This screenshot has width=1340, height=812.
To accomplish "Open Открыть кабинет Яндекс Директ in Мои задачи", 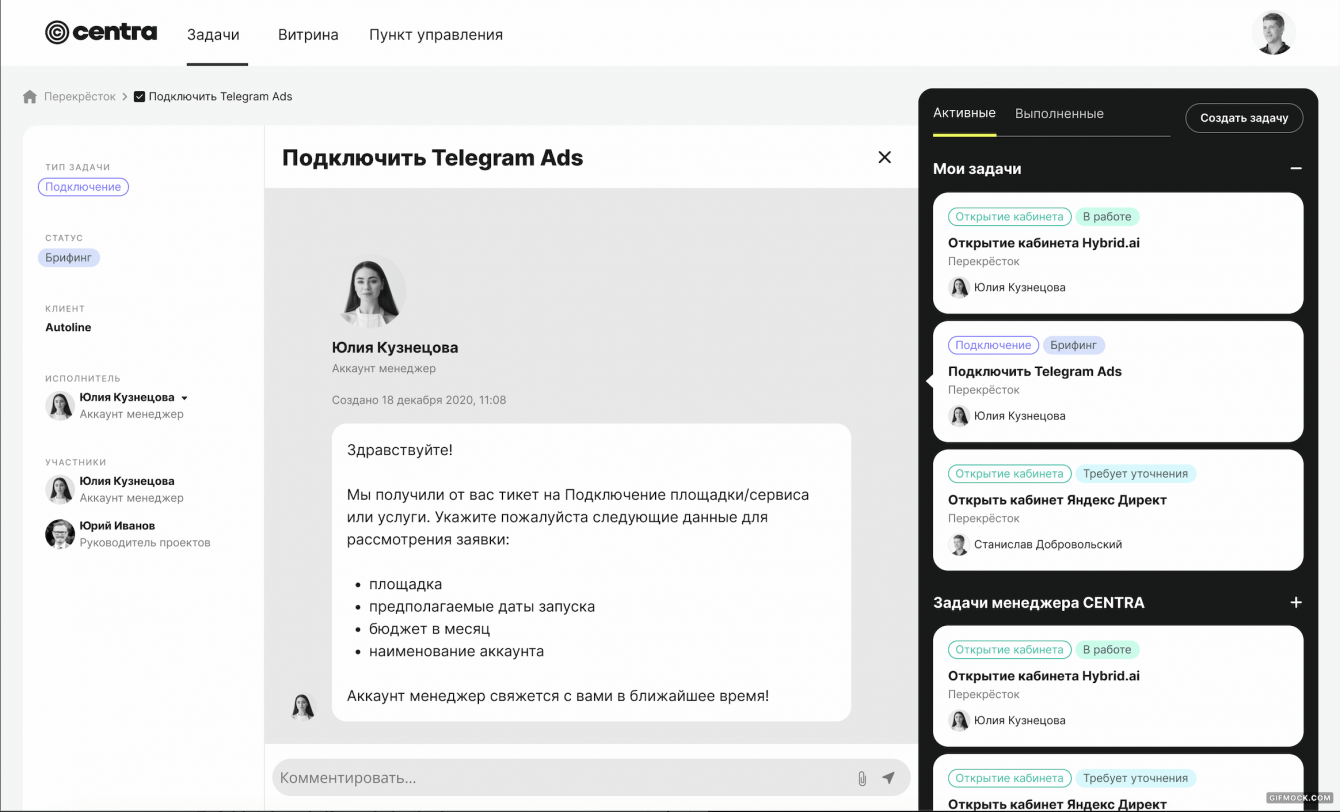I will click(x=1118, y=510).
